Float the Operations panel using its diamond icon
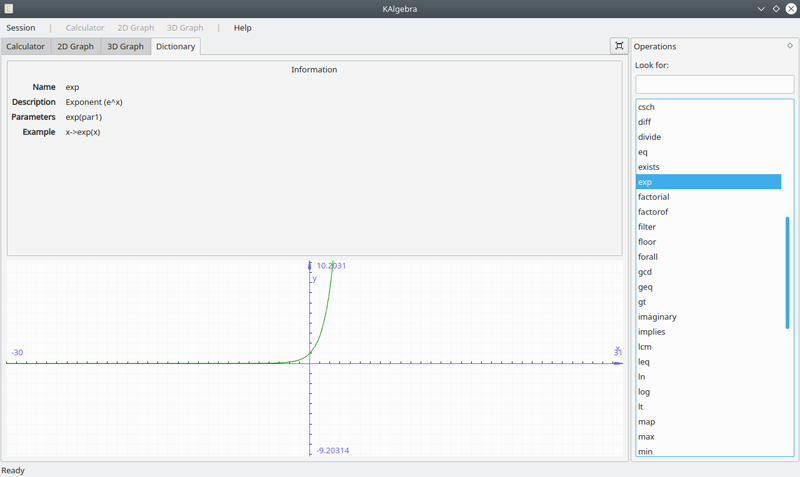 click(x=790, y=46)
